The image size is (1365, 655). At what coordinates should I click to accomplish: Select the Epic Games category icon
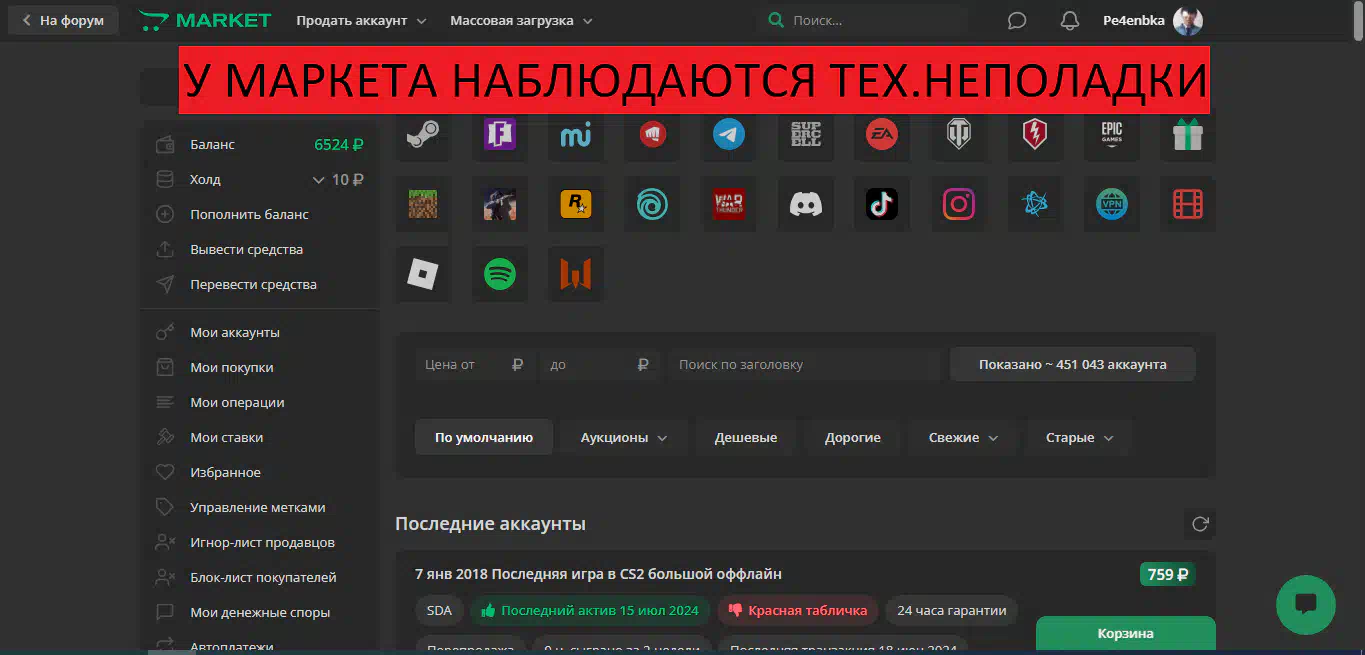1111,134
